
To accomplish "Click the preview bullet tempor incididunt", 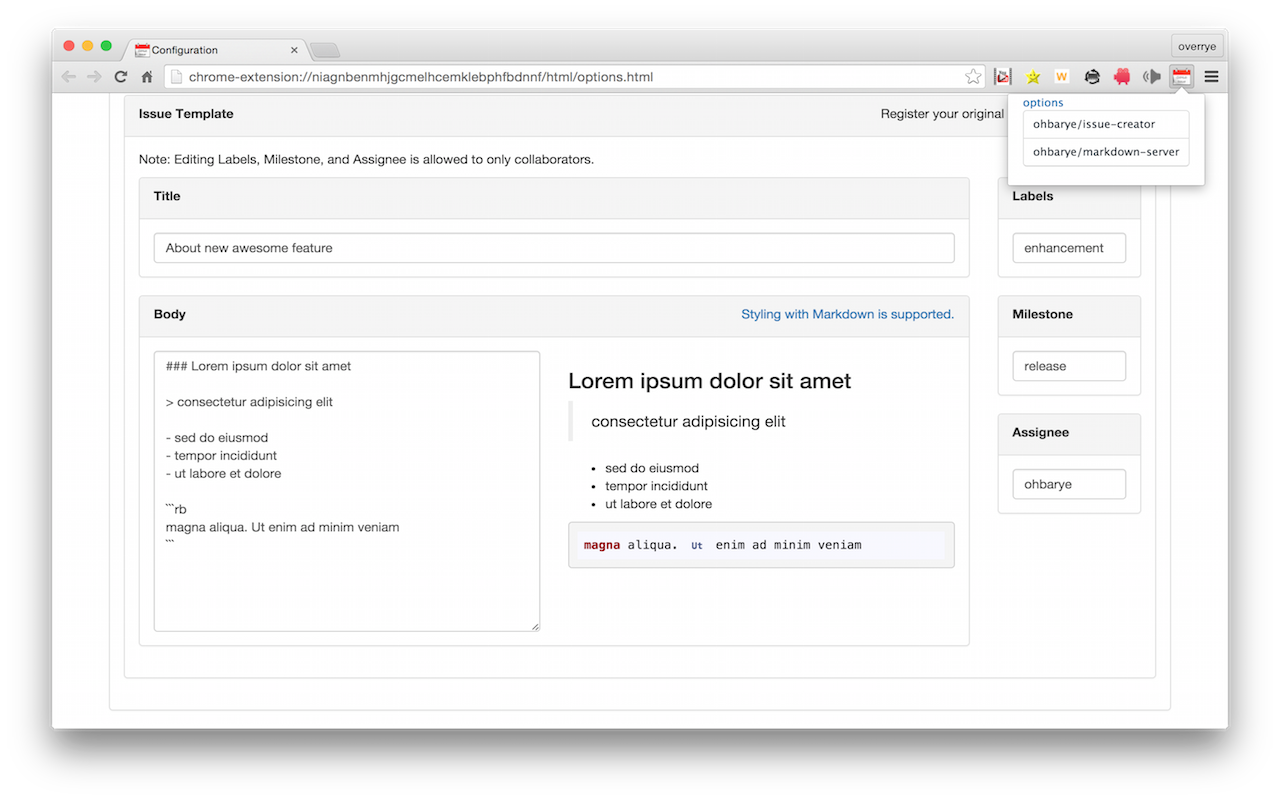I will coord(656,486).
